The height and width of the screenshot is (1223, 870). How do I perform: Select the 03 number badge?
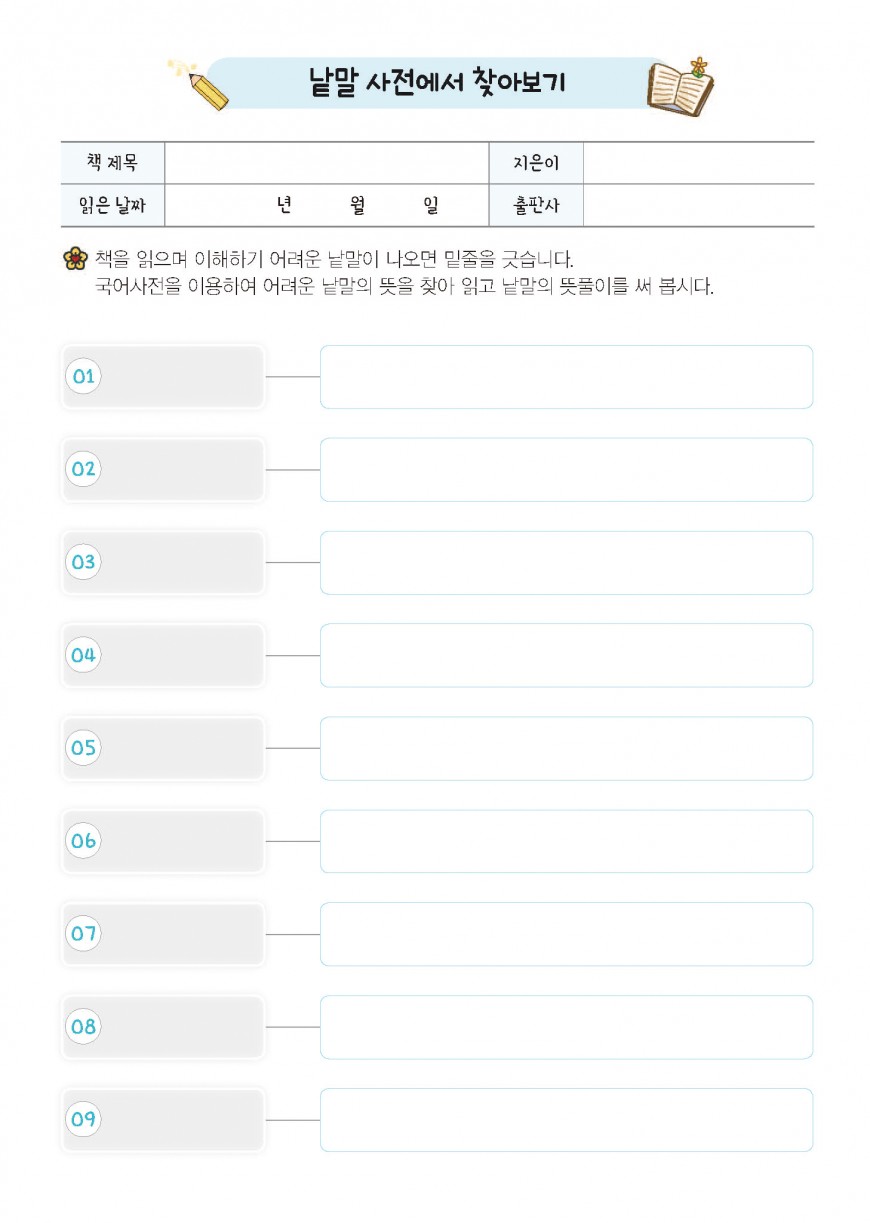83,562
